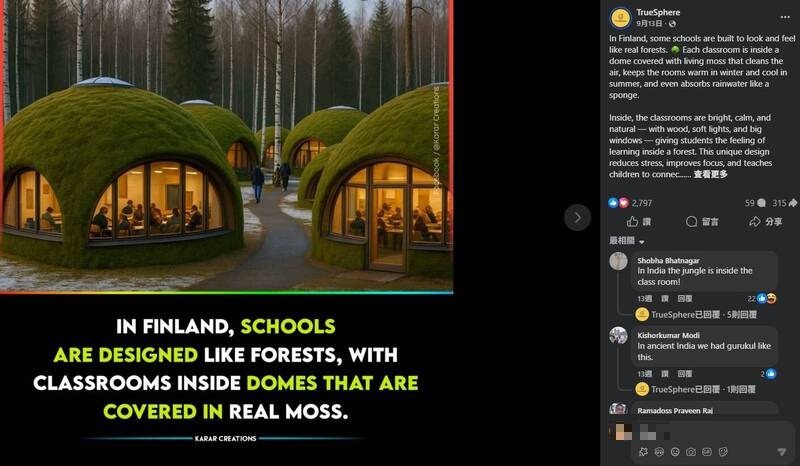This screenshot has height=466, width=800.
Task: Open avatar sticker icon in comment box
Action: pos(659,452)
